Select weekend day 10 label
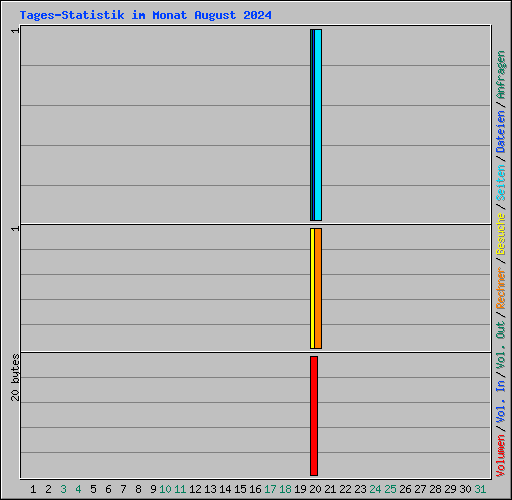 pyautogui.click(x=165, y=489)
